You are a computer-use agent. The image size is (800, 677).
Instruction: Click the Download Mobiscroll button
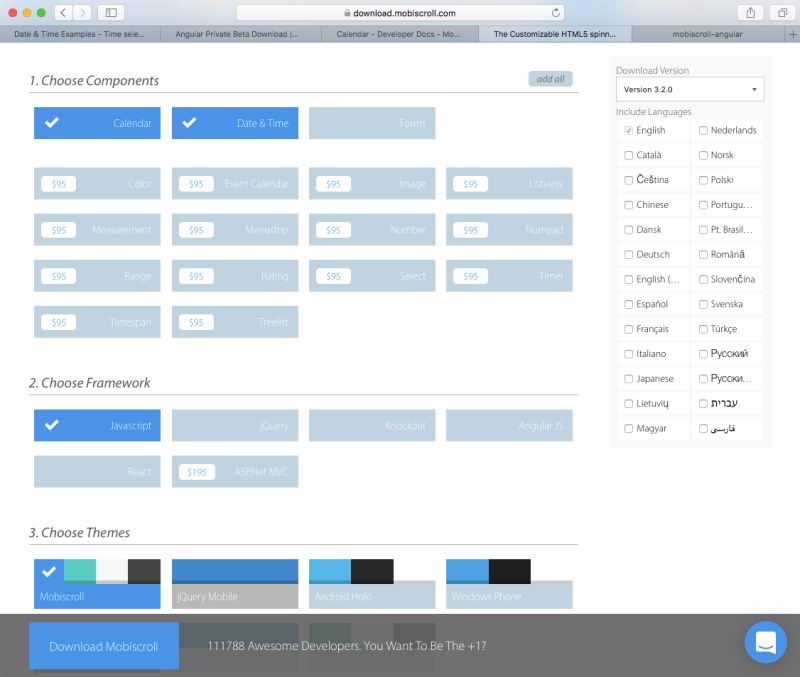[x=103, y=646]
